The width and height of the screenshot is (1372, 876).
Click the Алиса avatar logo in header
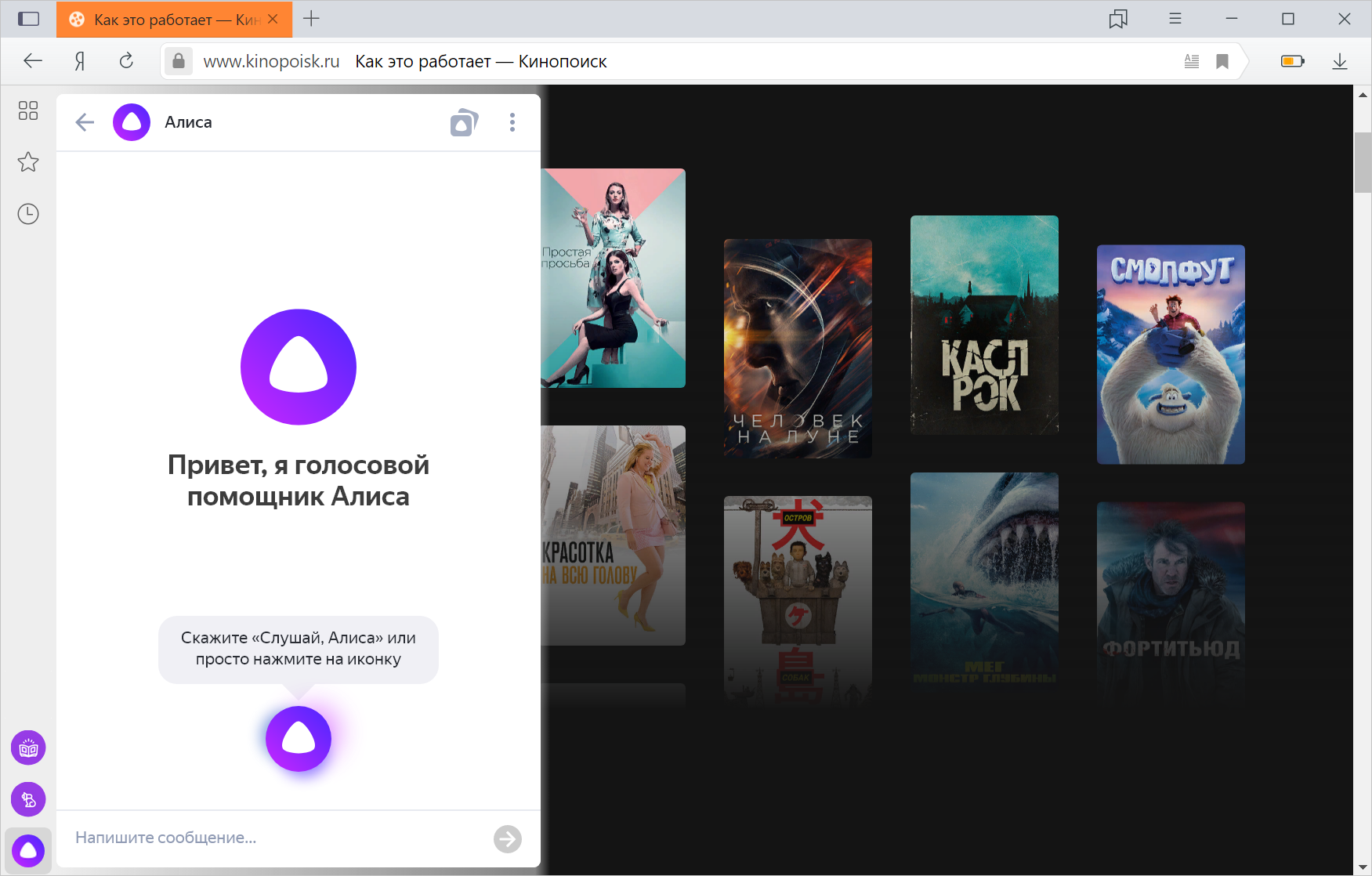(x=132, y=122)
